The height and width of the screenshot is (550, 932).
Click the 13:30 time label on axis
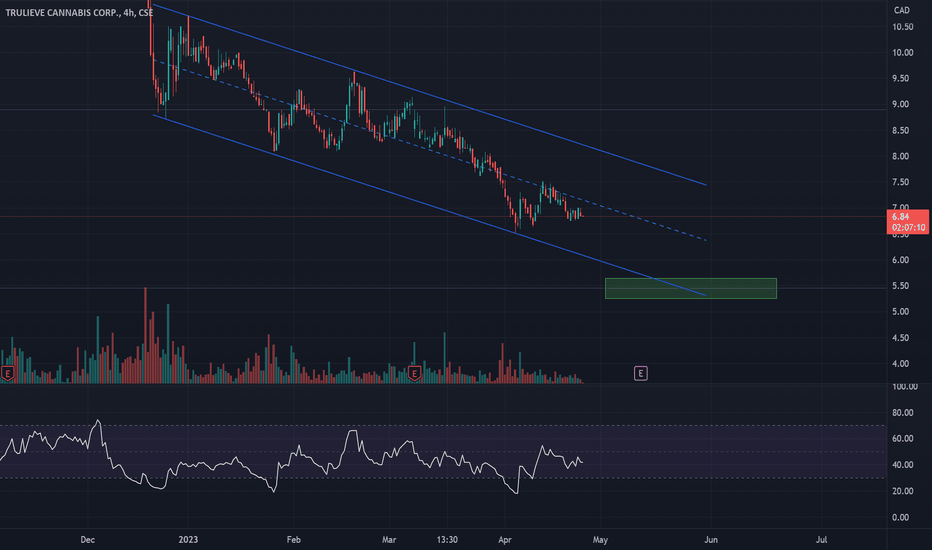(447, 540)
